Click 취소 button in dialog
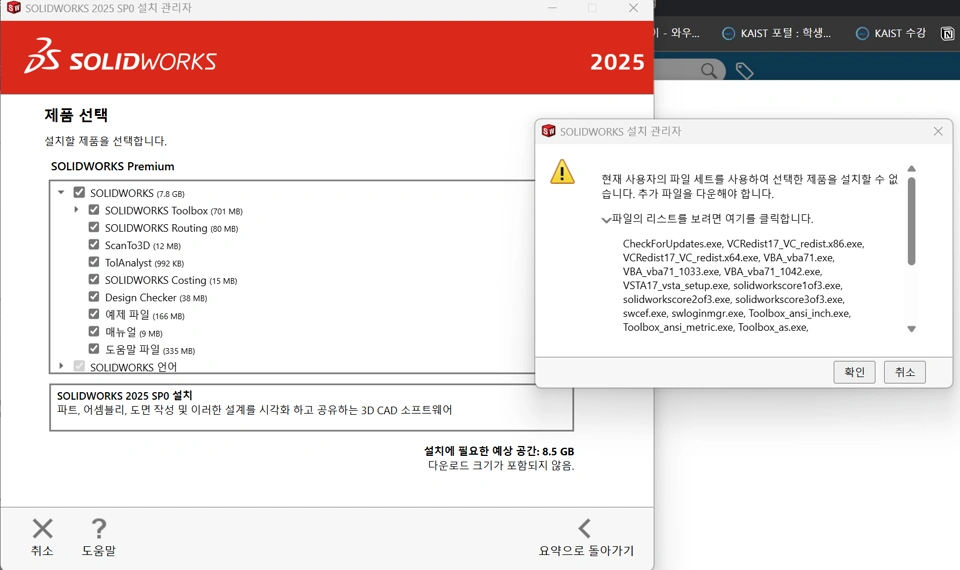 (904, 372)
